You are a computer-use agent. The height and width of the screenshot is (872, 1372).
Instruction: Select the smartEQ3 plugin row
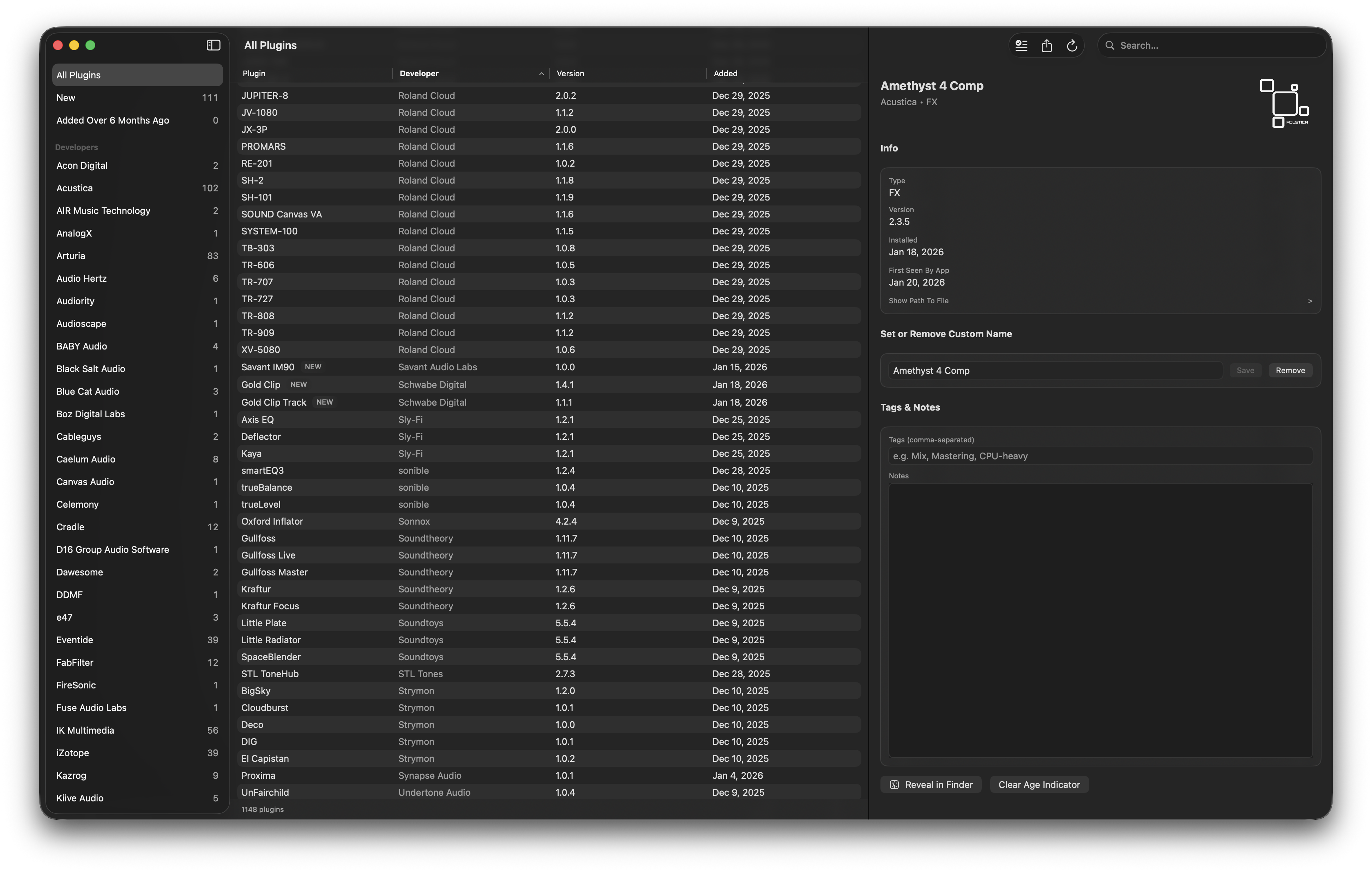[549, 470]
